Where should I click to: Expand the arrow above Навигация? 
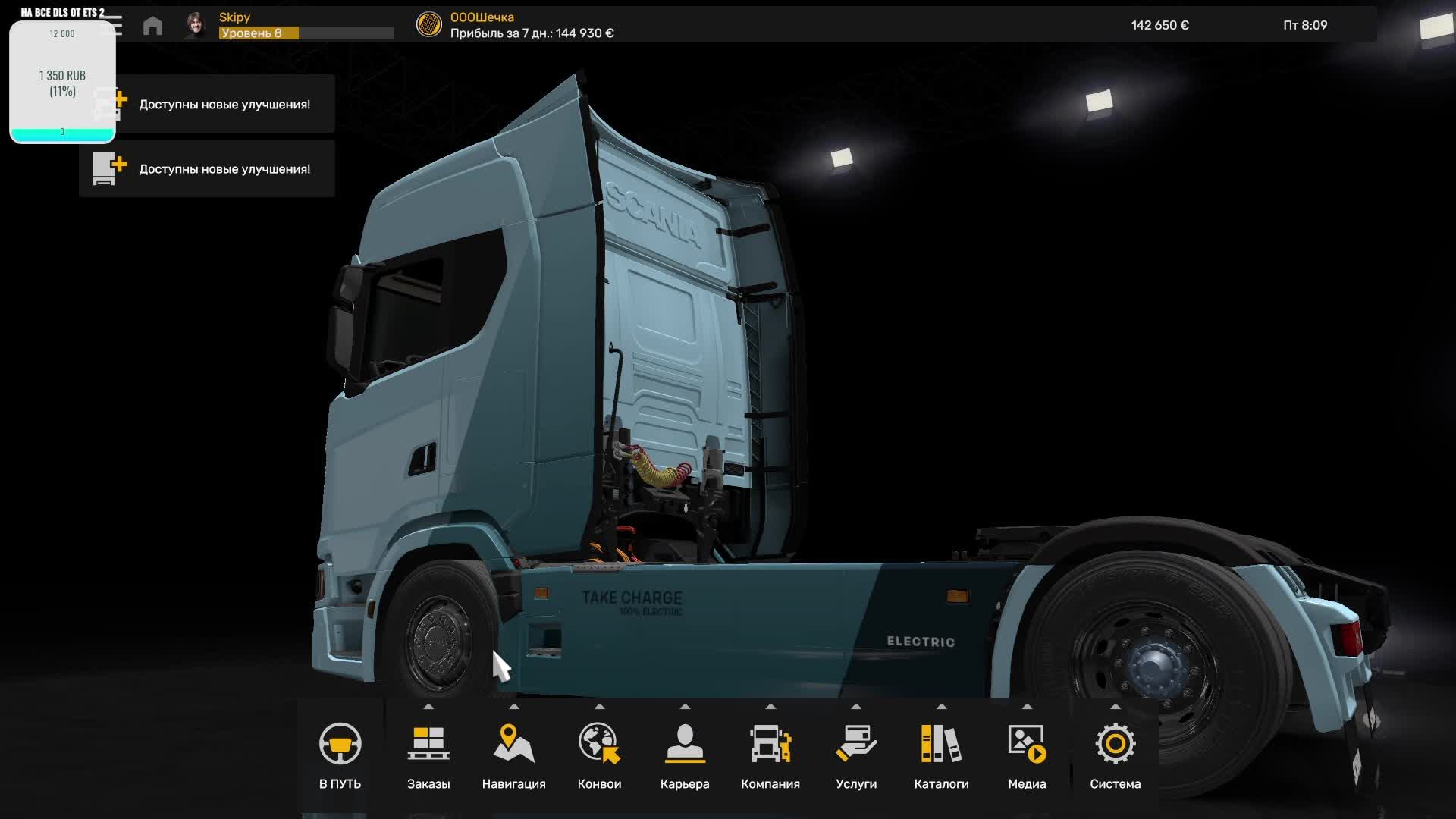click(x=514, y=705)
